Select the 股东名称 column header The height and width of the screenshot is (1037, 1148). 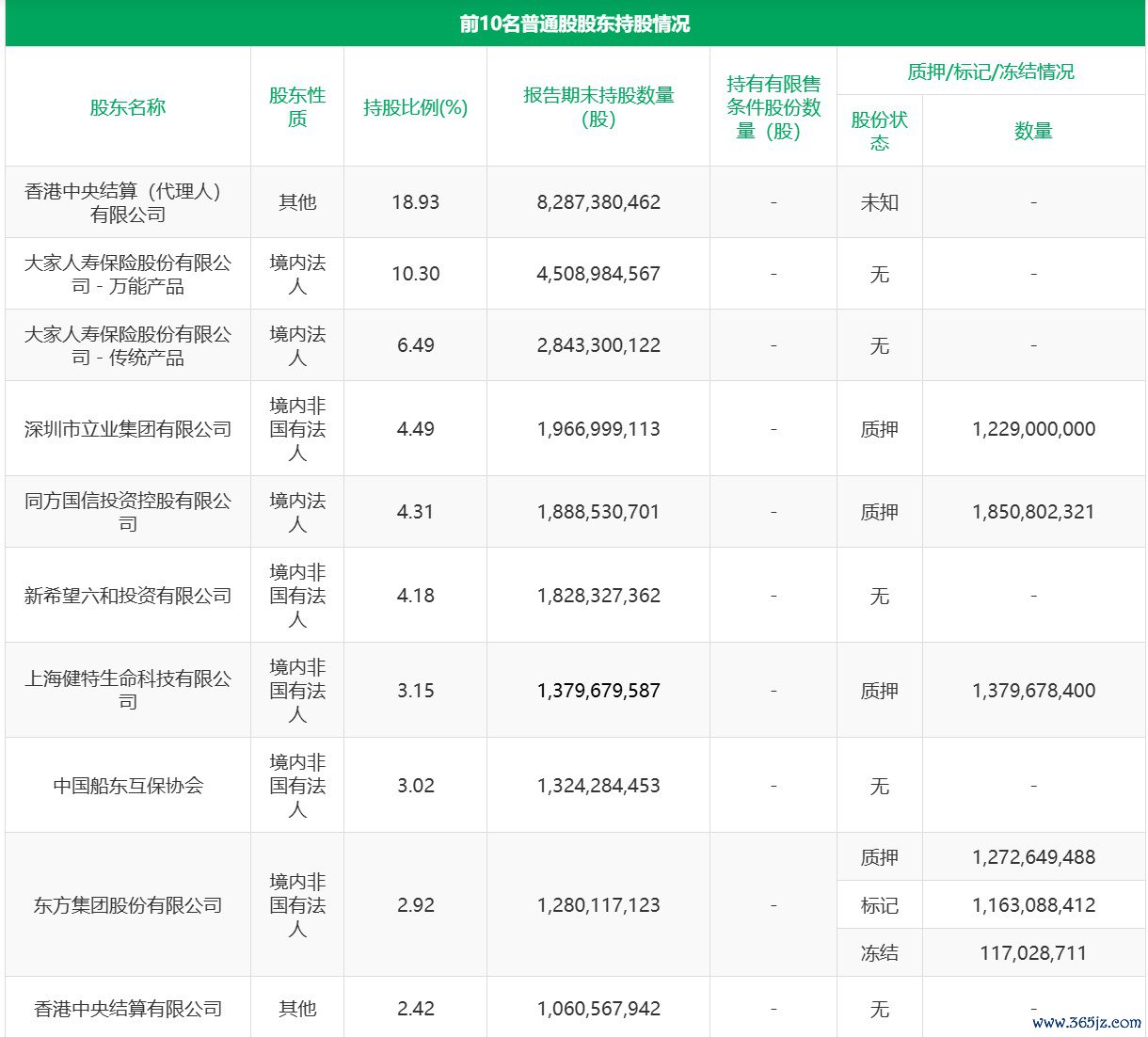[x=128, y=107]
